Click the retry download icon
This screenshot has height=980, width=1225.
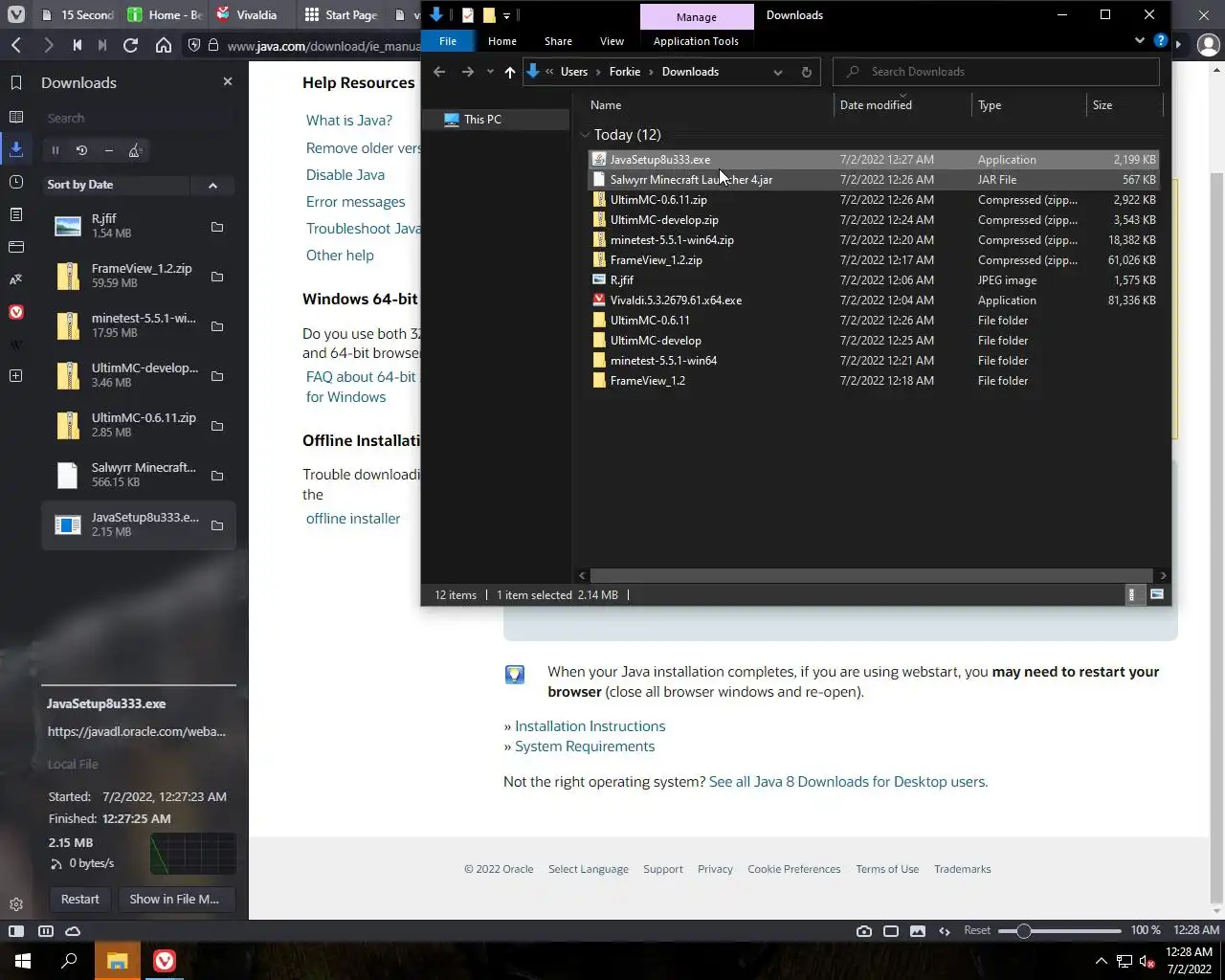coord(81,150)
